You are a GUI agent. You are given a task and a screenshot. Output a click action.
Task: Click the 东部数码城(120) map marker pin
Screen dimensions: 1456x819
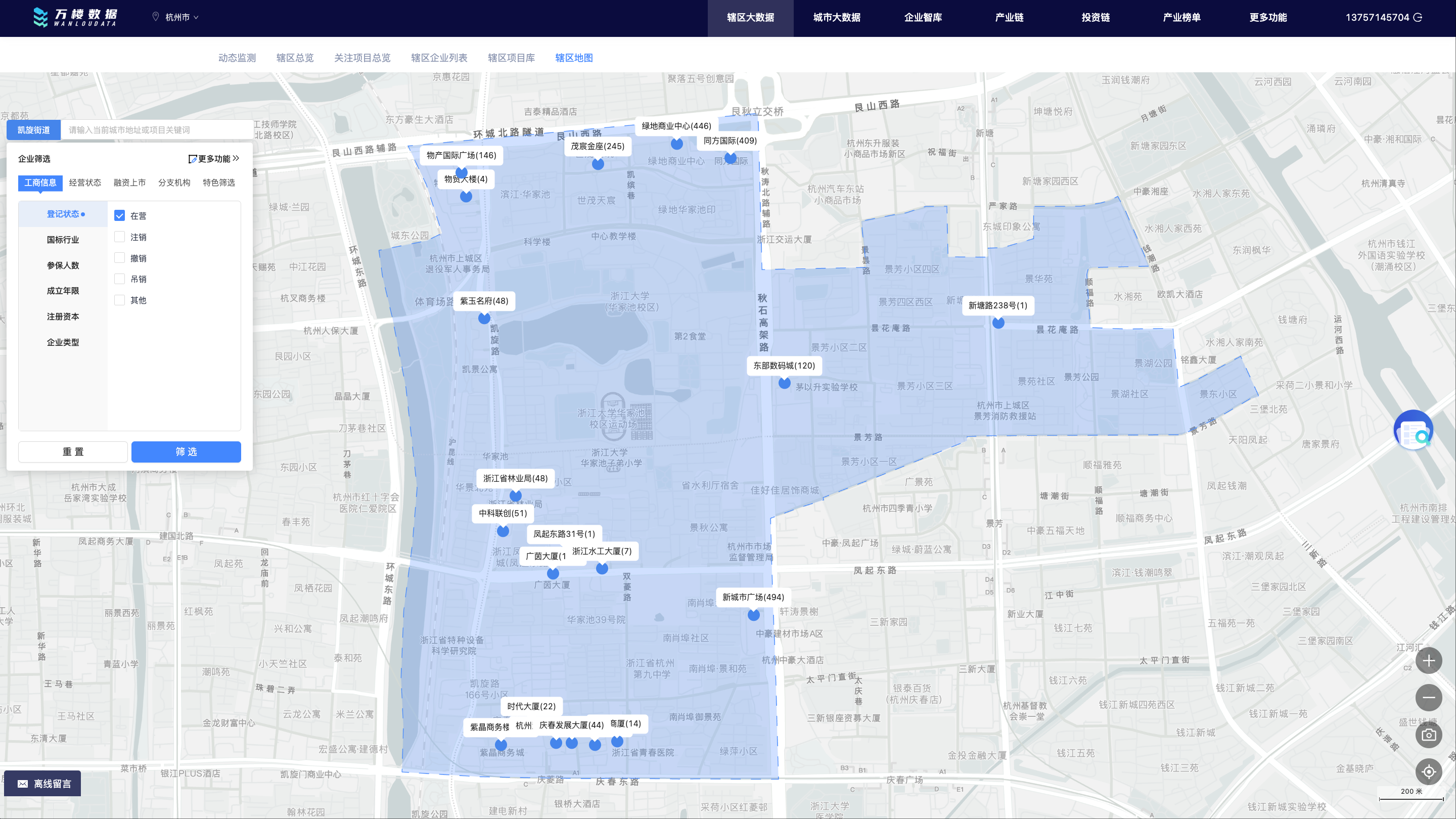tap(785, 383)
